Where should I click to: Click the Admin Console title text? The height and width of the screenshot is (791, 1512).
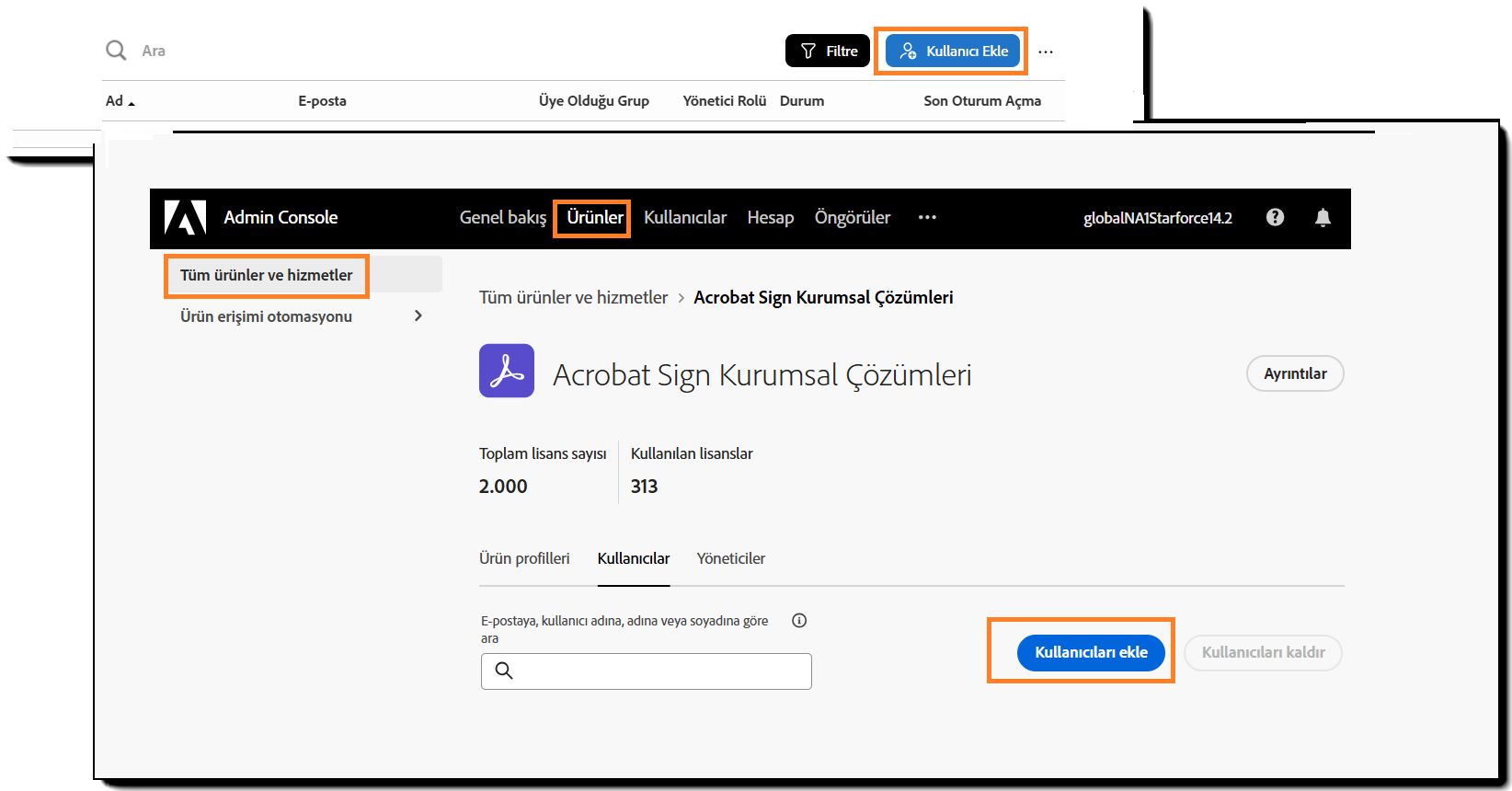tap(281, 218)
